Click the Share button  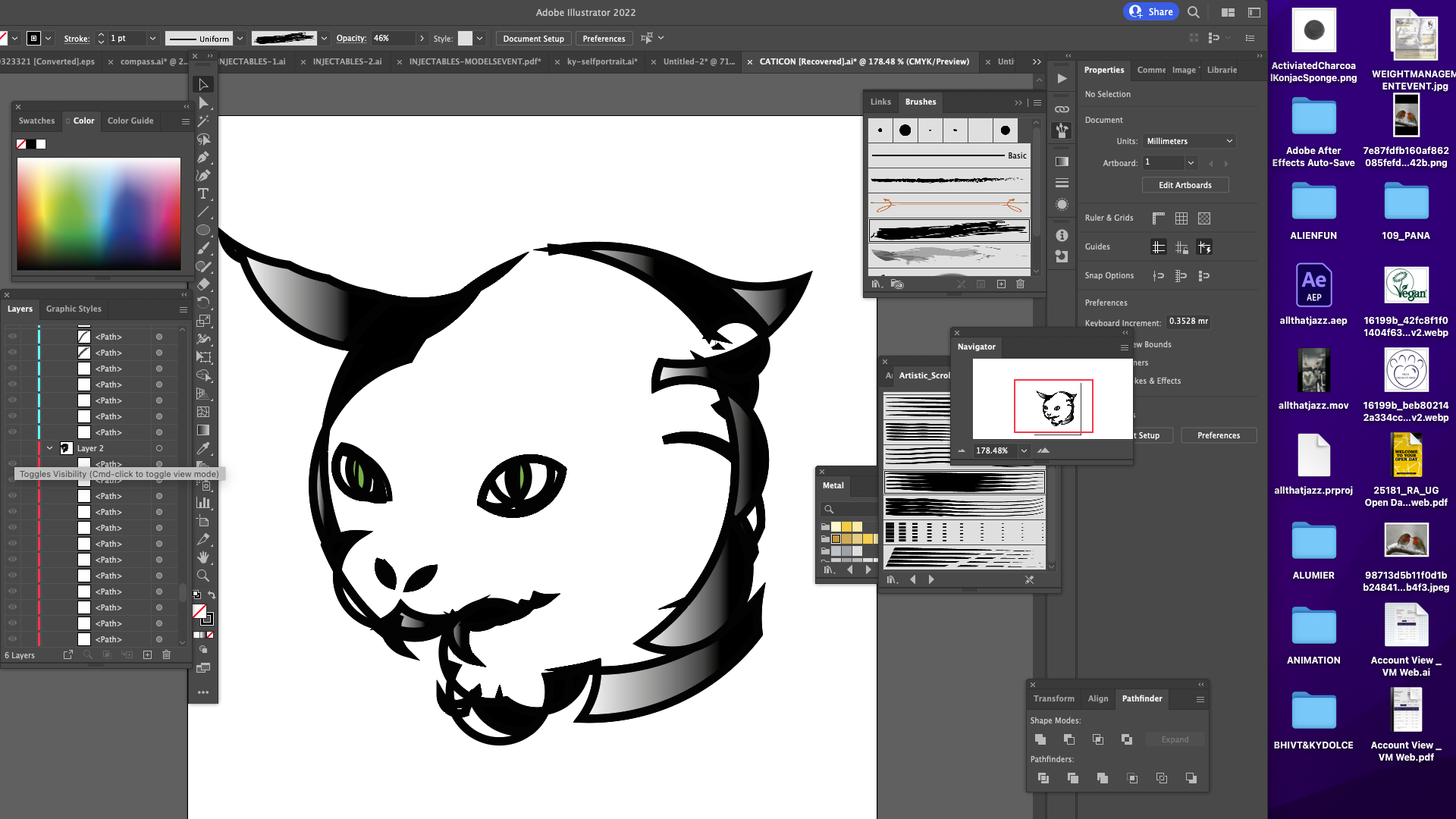(x=1151, y=11)
